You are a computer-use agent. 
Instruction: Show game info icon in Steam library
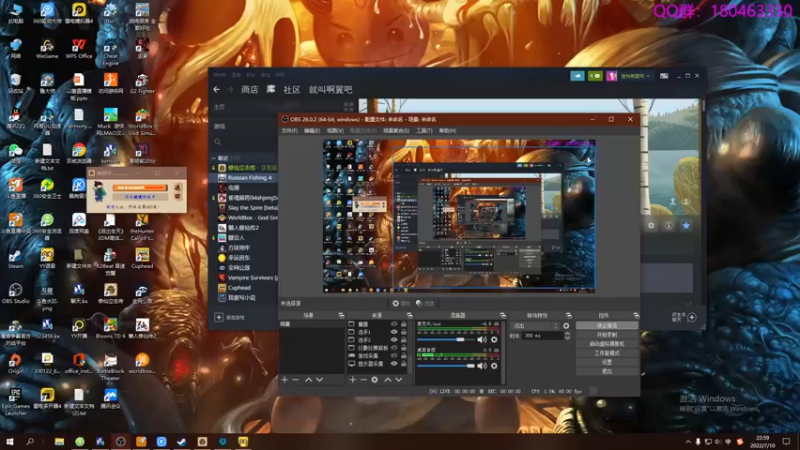point(668,225)
